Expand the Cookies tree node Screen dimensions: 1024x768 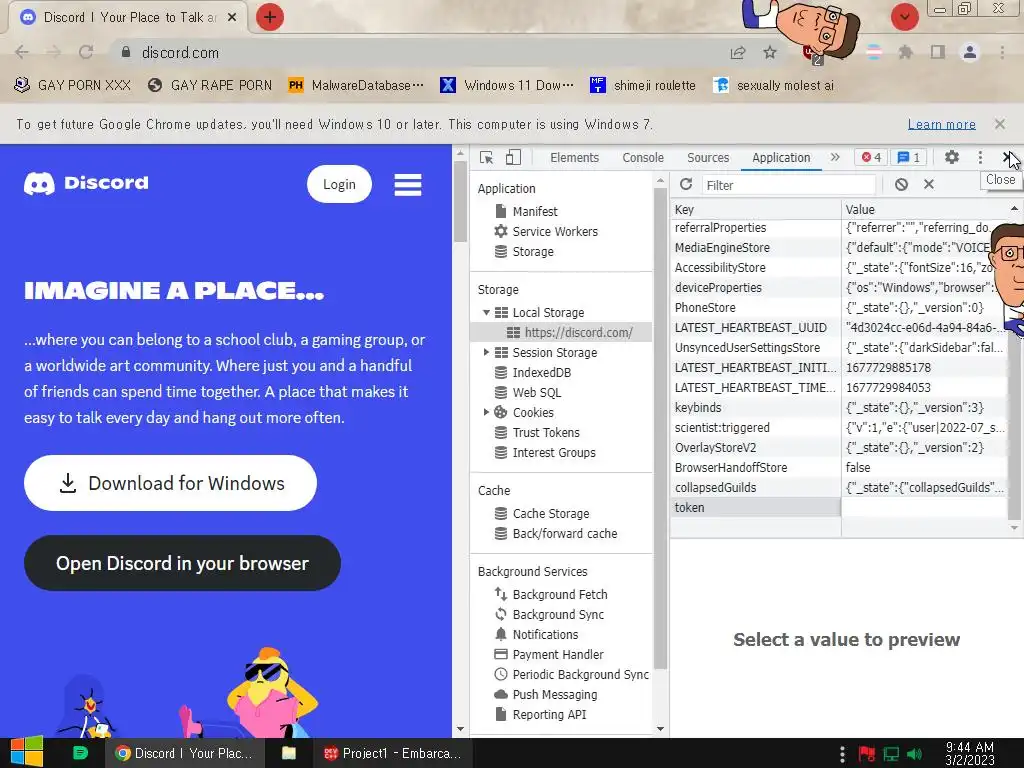[486, 412]
